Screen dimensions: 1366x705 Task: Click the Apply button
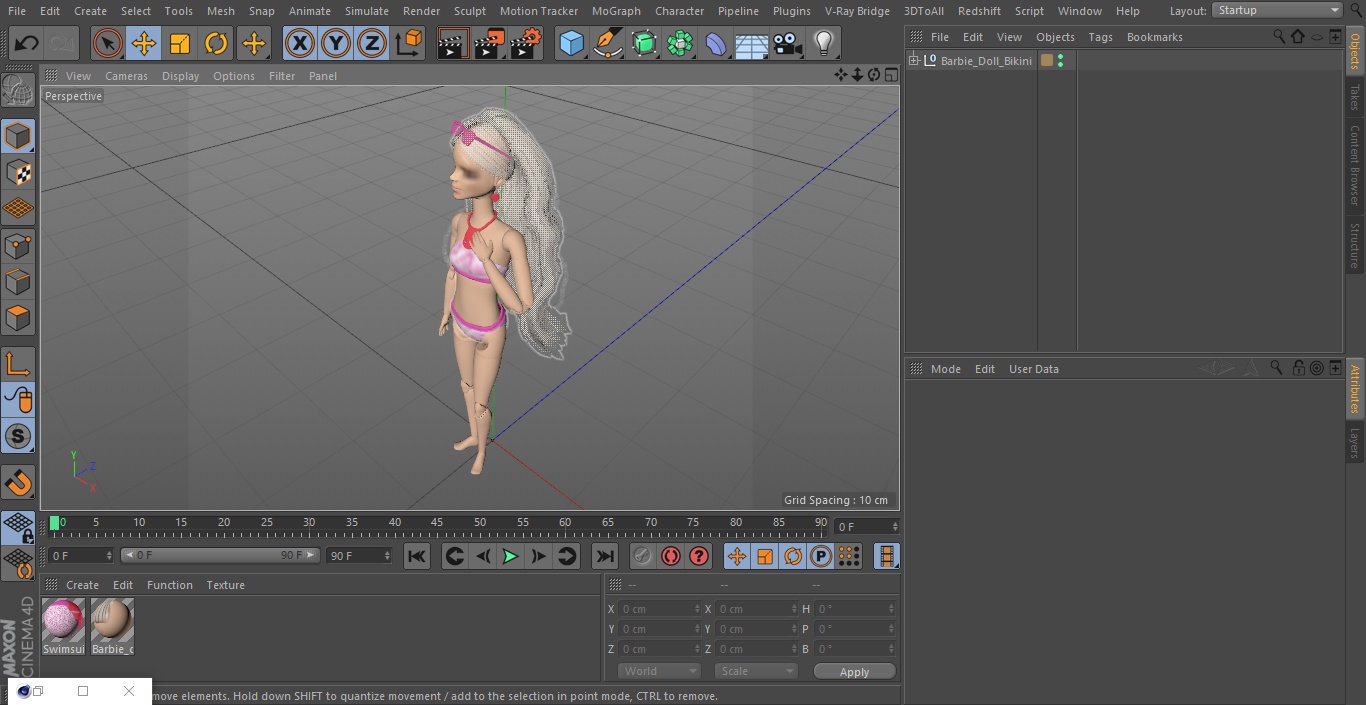click(x=854, y=672)
